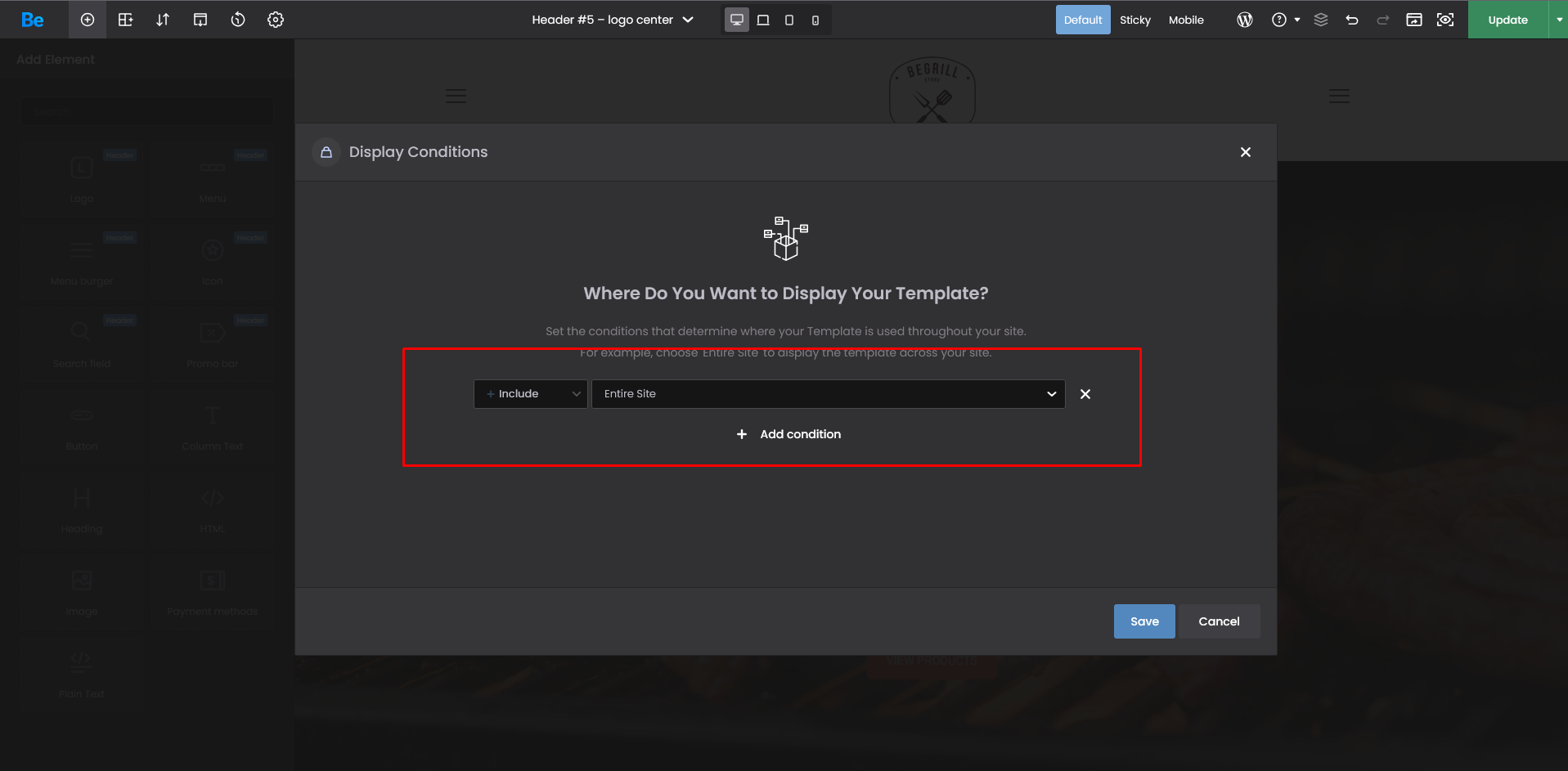Image resolution: width=1568 pixels, height=771 pixels.
Task: Click Add condition
Action: [x=788, y=434]
